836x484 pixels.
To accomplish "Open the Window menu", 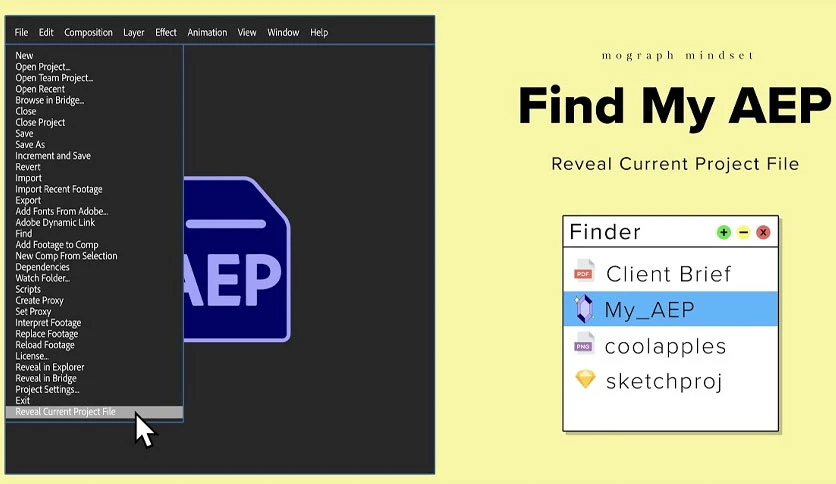I will click(283, 33).
